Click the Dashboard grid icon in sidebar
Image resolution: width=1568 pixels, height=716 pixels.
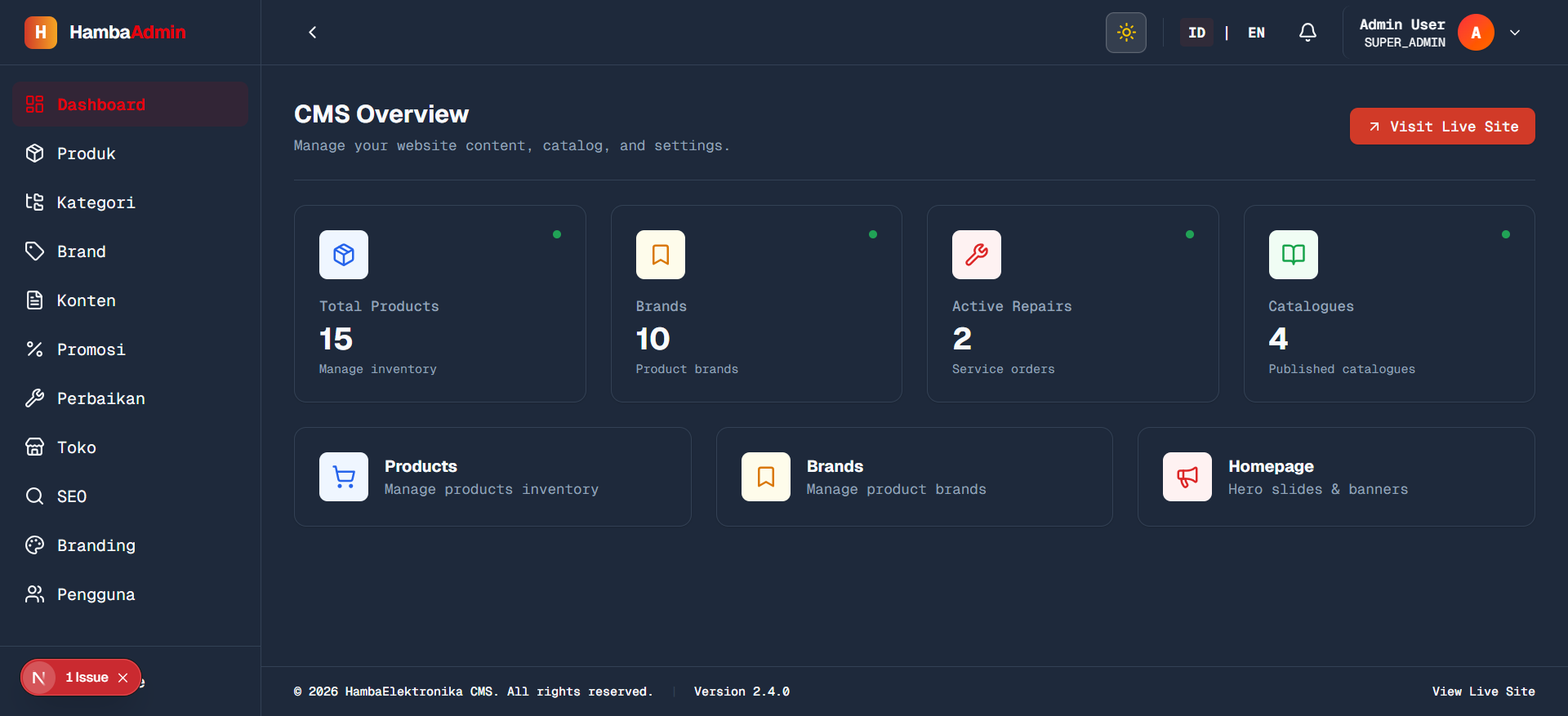pyautogui.click(x=34, y=105)
